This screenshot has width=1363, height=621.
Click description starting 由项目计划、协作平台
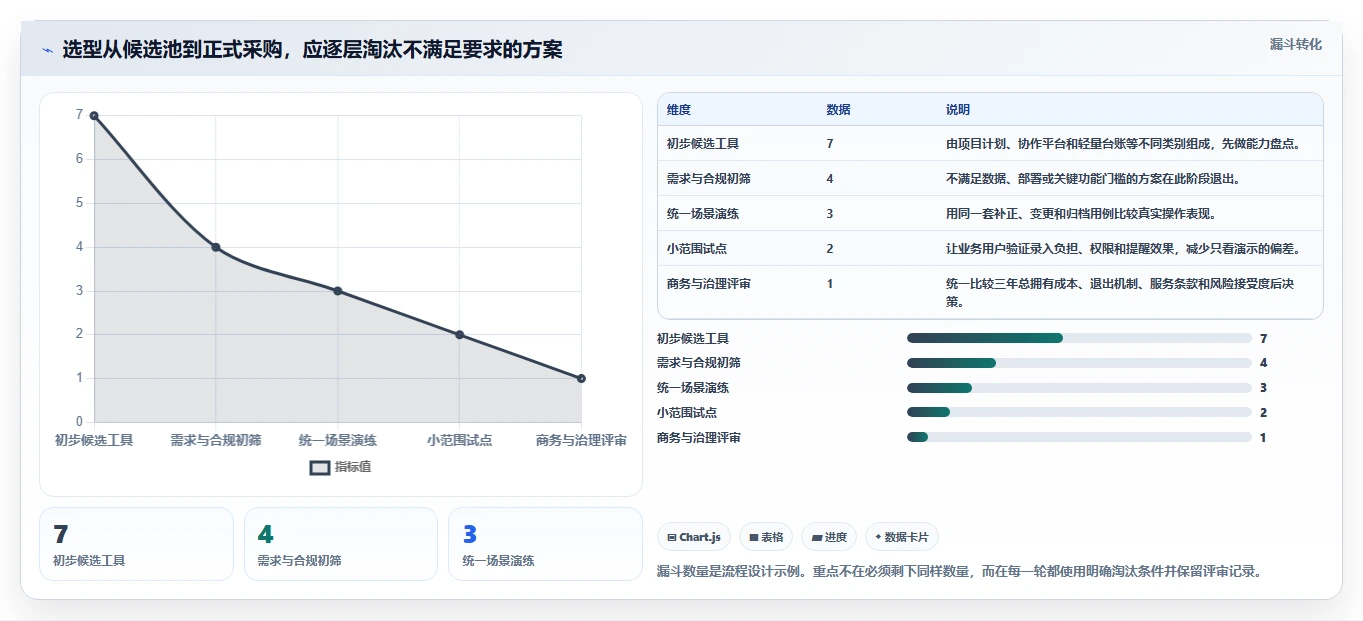(x=1123, y=144)
